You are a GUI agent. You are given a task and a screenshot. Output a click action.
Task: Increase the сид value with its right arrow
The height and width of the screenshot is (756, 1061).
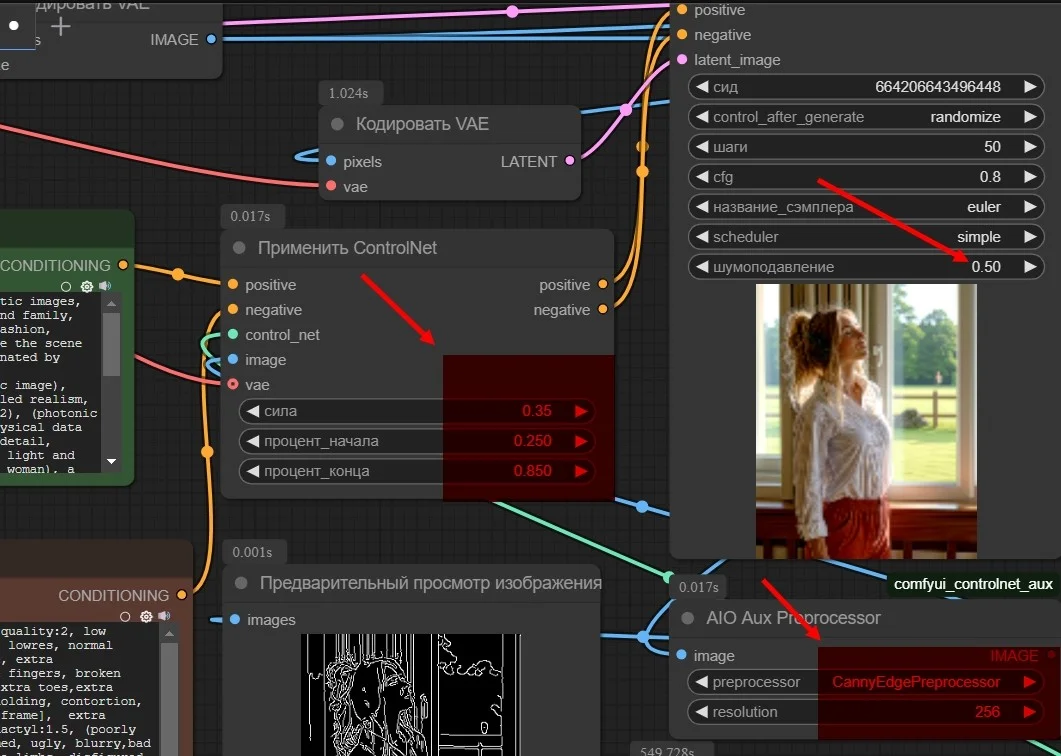point(1030,87)
